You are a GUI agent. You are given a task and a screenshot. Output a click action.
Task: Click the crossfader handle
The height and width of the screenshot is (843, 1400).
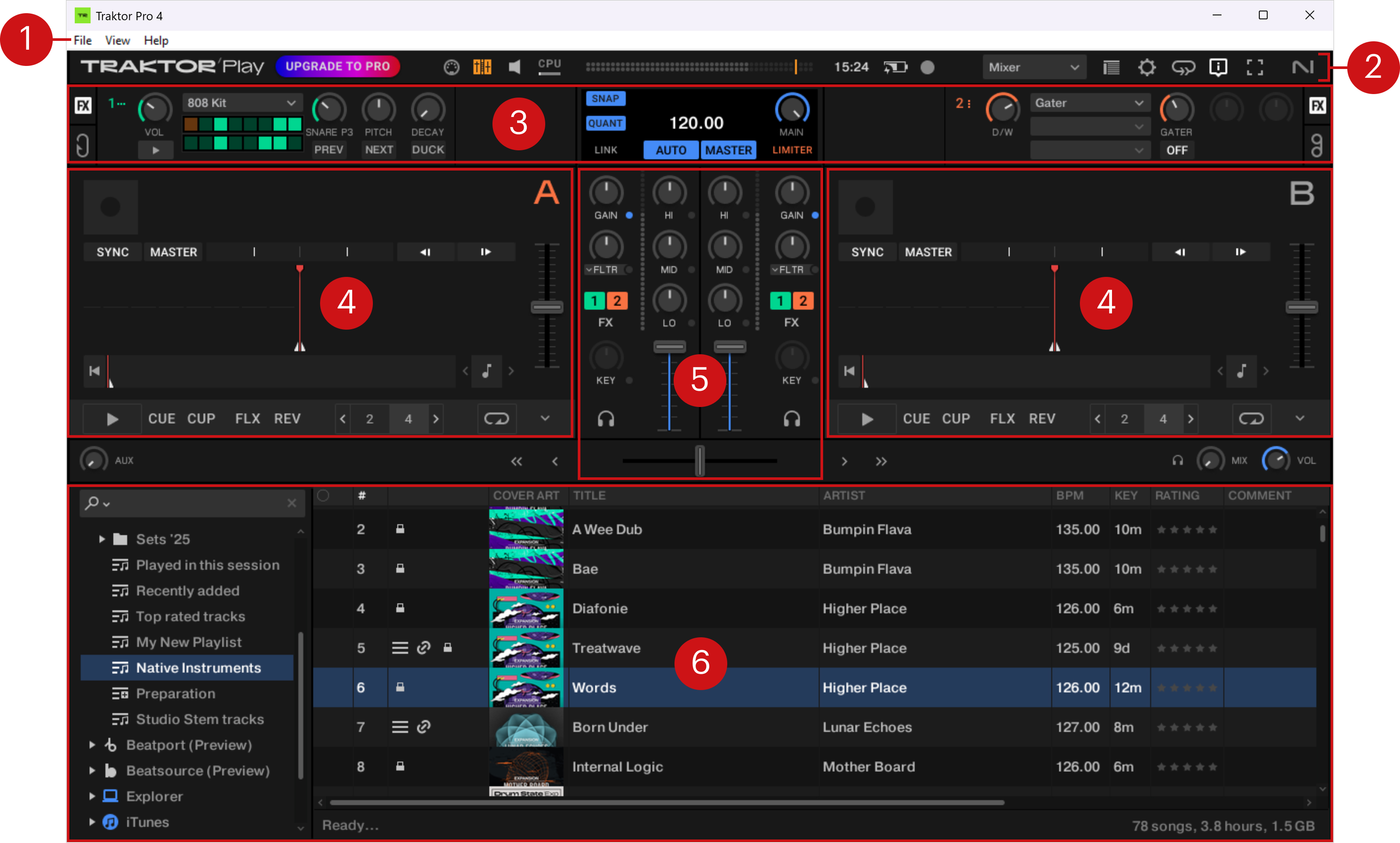(x=700, y=460)
